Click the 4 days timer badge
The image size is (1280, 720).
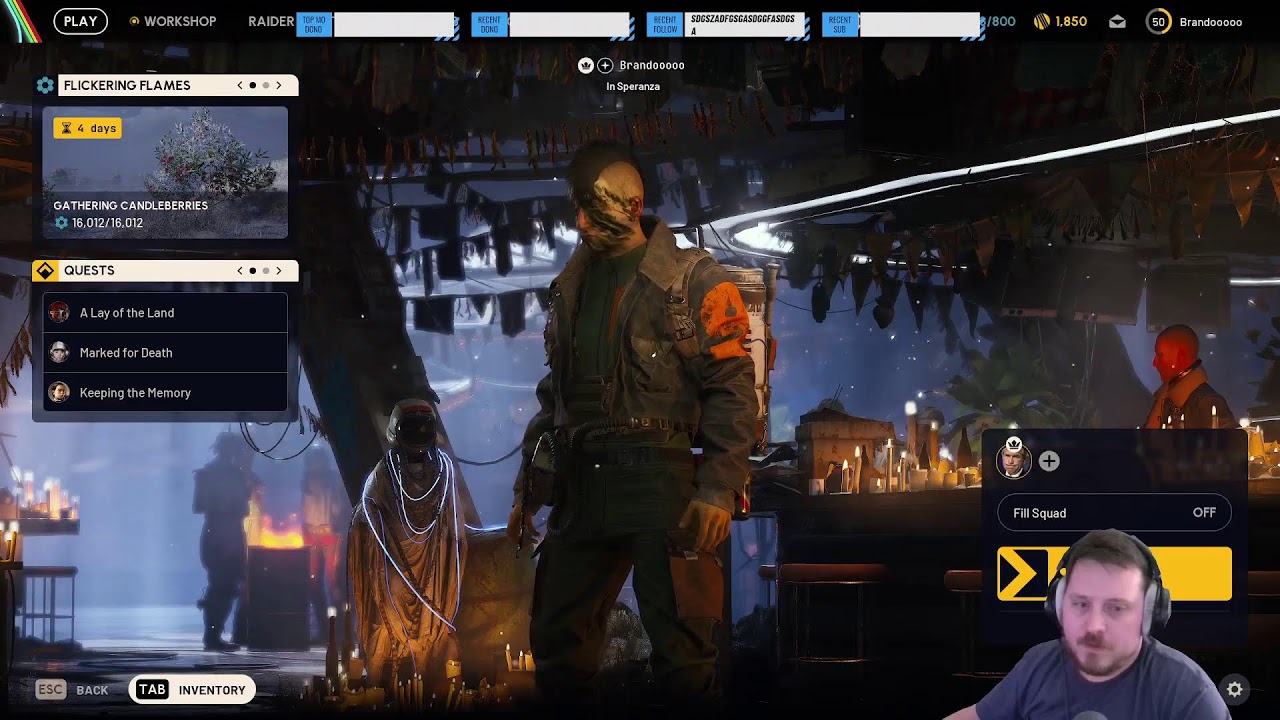88,128
